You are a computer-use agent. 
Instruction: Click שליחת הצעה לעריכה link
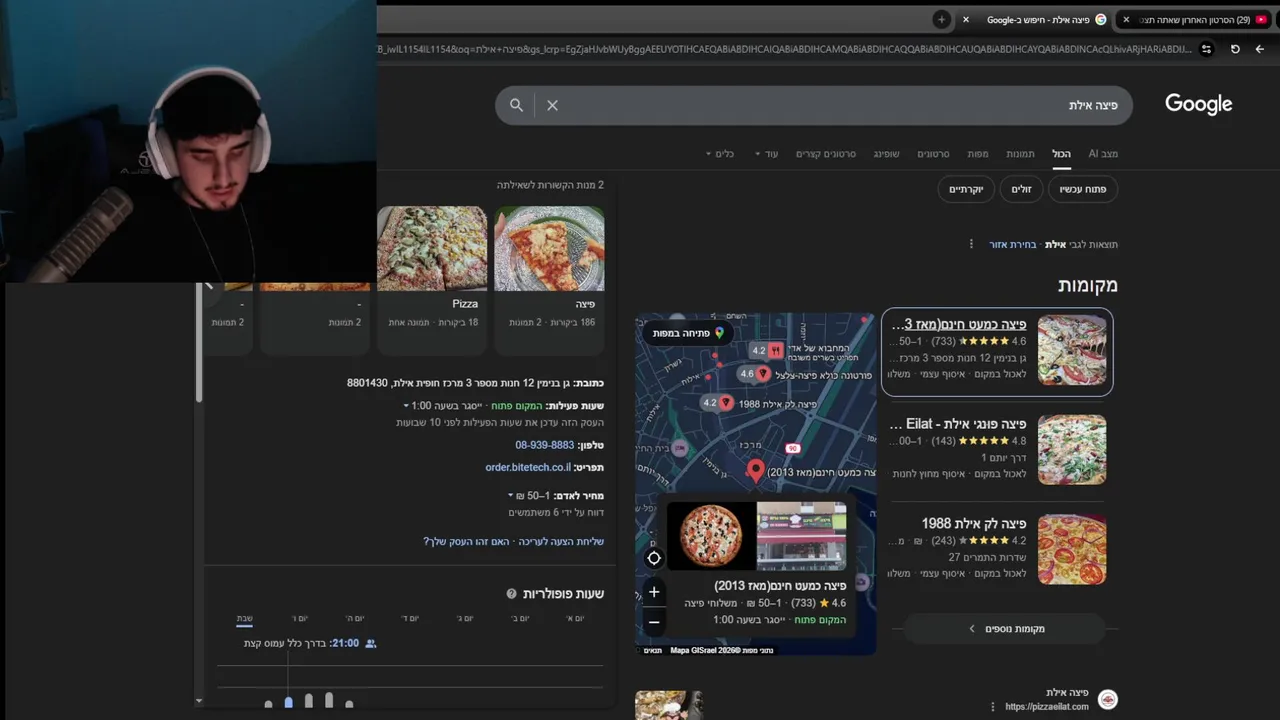pos(561,541)
